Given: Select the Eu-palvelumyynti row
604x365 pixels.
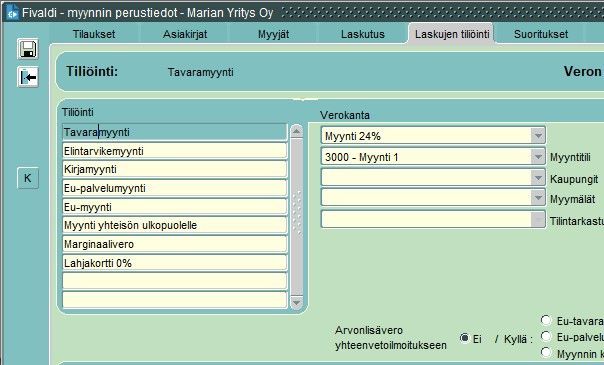Looking at the screenshot, I should click(174, 188).
